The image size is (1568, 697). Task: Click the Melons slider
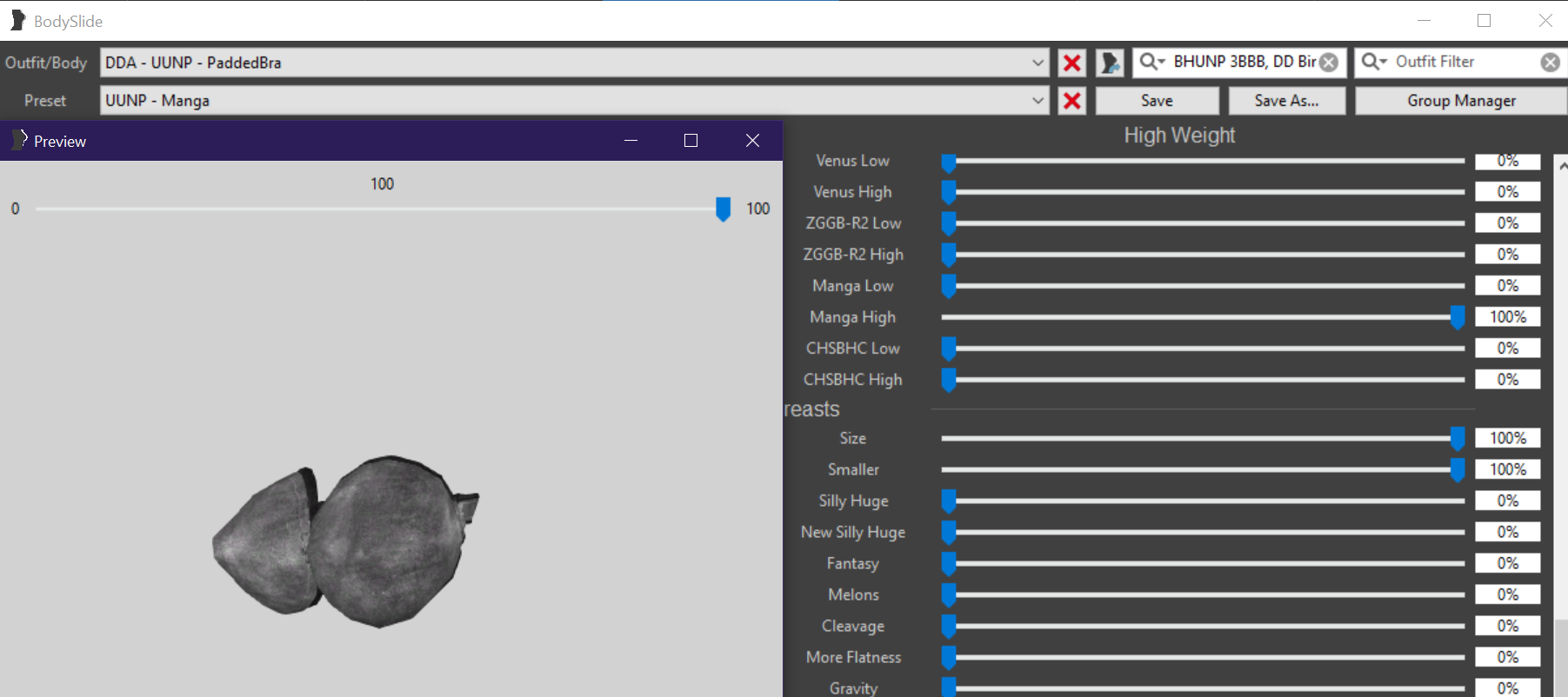coord(1203,594)
